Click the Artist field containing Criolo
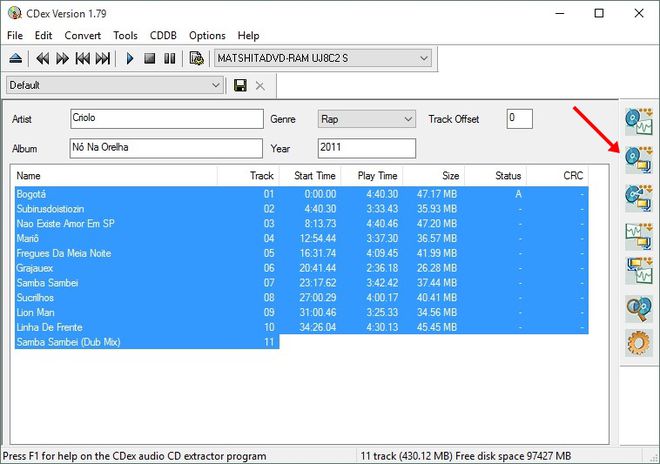660x464 pixels. coord(167,119)
